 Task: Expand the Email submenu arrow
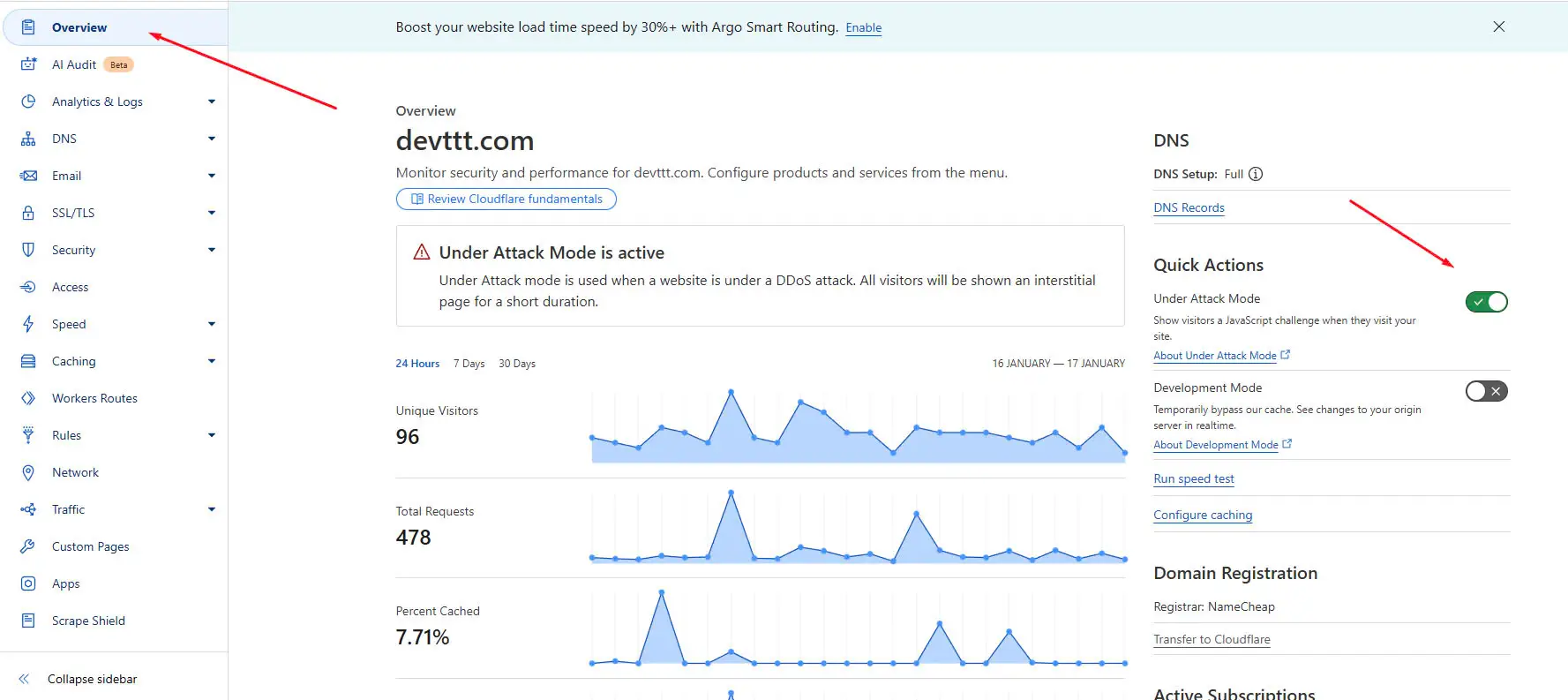(x=212, y=176)
